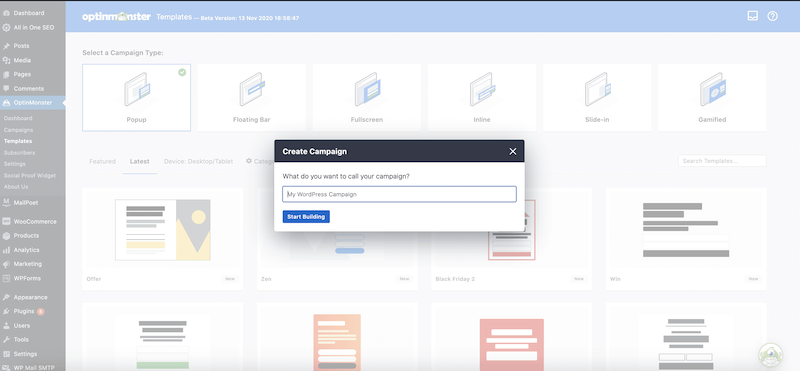This screenshot has height=371, width=800.
Task: Choose the Fullscreen campaign type
Action: [x=367, y=97]
